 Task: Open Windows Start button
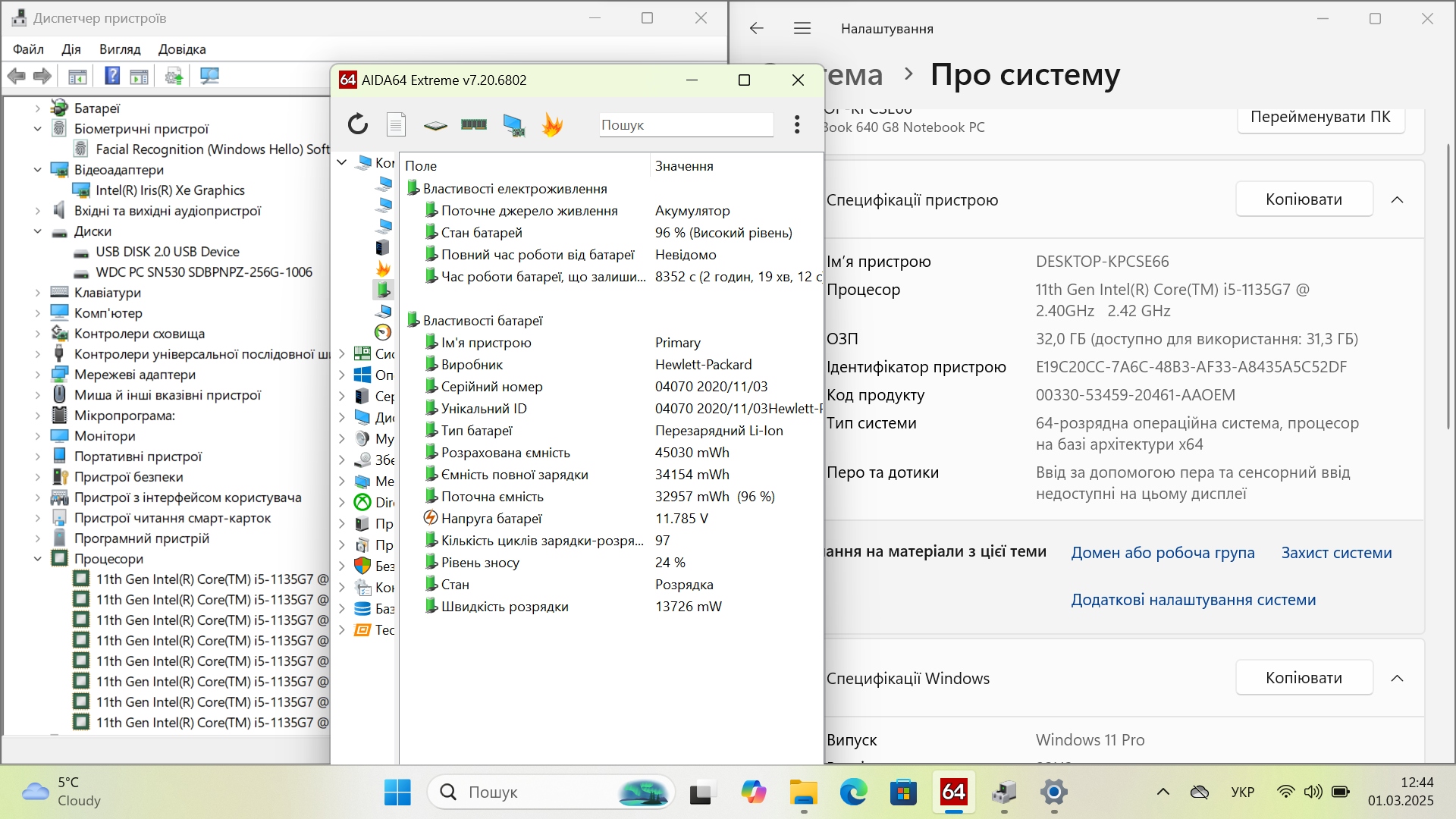397,792
